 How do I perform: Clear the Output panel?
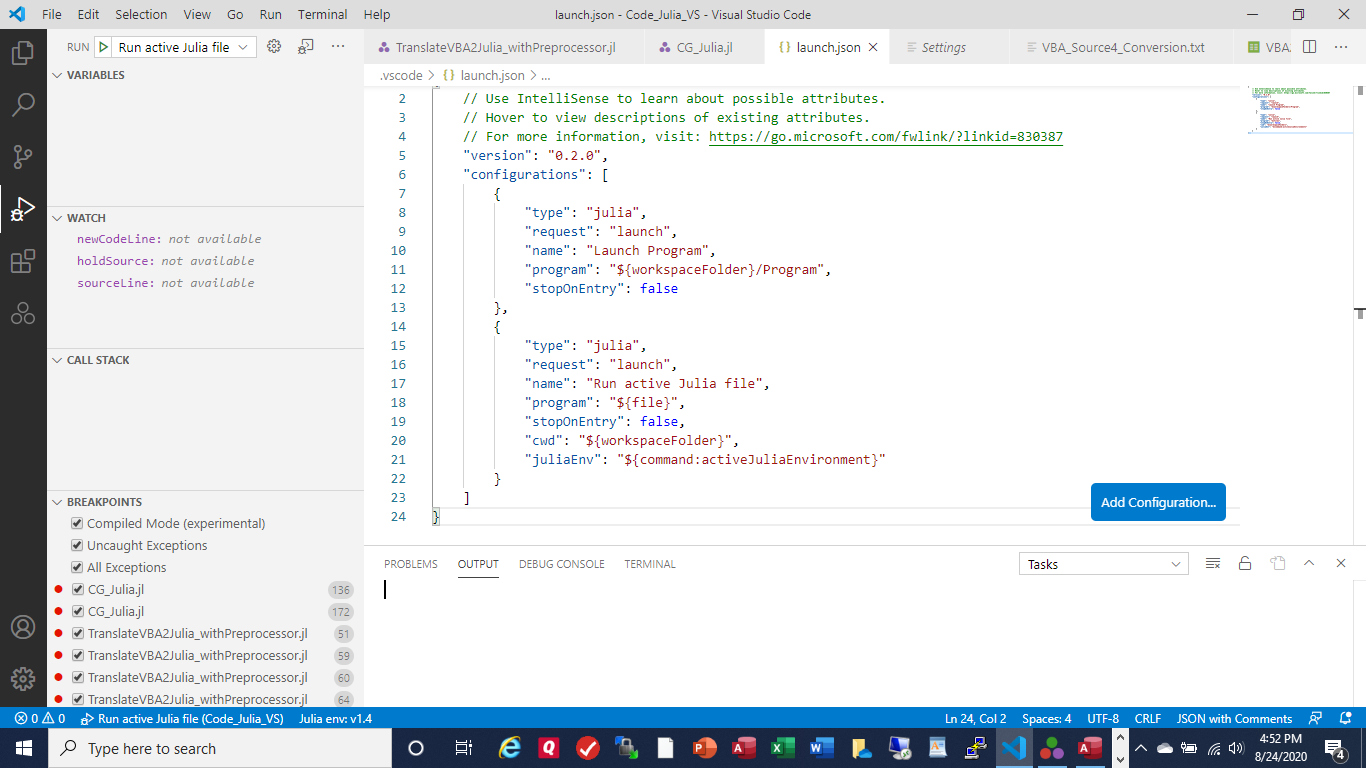click(1213, 563)
